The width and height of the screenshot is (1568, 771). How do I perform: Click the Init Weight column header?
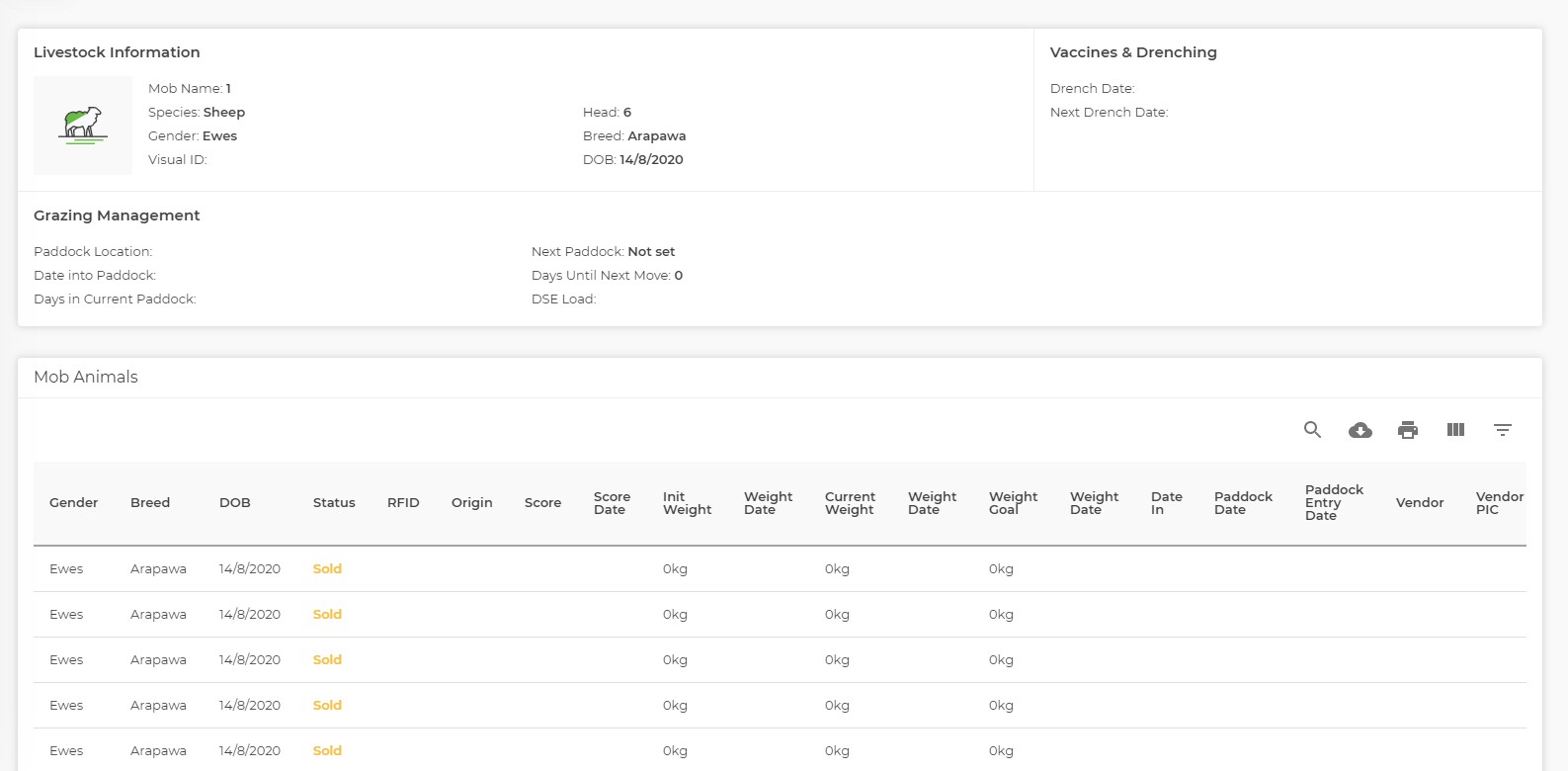pyautogui.click(x=687, y=503)
